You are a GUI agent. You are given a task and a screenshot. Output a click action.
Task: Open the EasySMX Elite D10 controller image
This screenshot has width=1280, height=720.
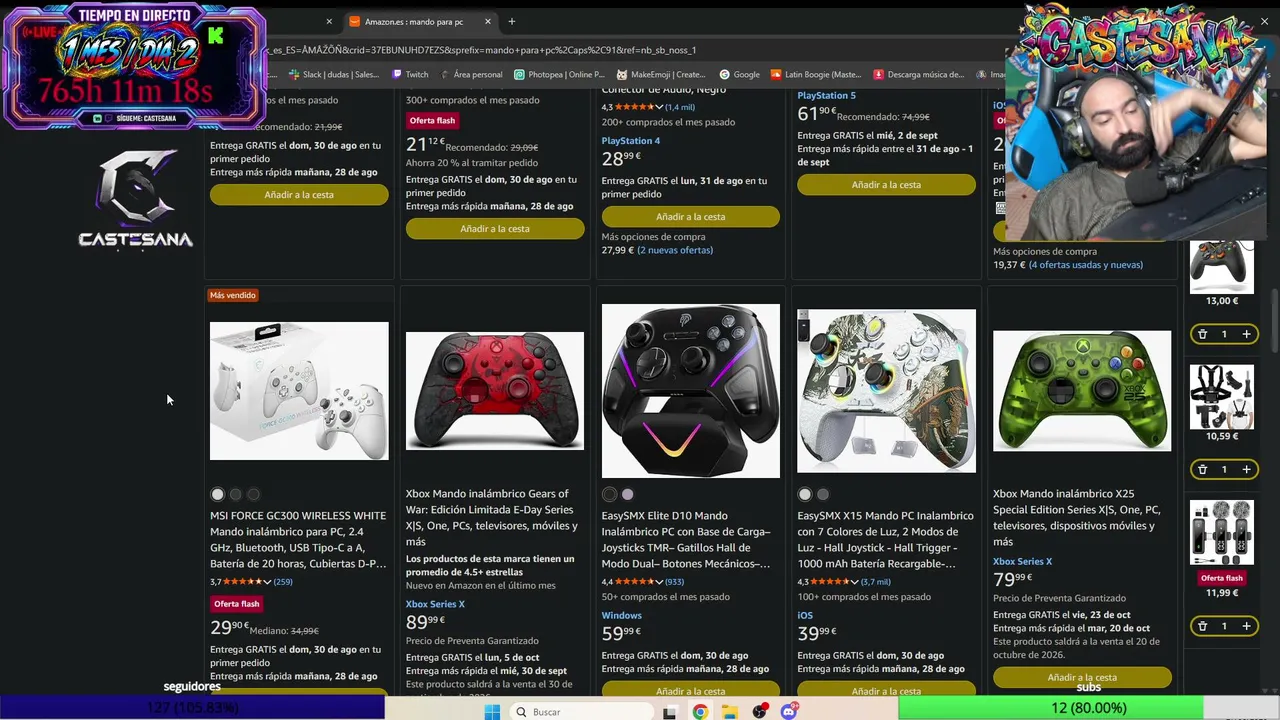[691, 391]
